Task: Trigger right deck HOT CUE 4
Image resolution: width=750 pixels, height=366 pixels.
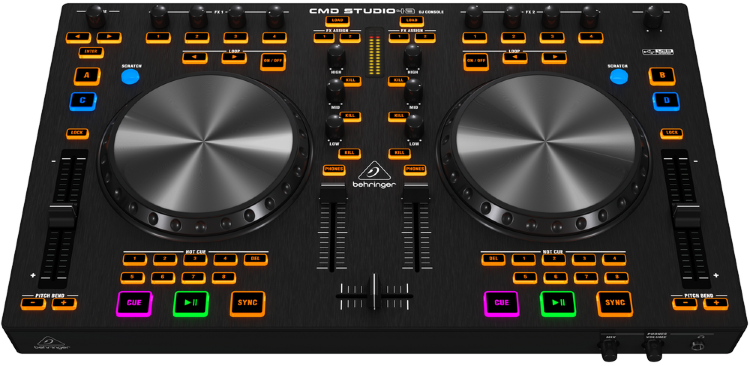Action: coord(614,260)
